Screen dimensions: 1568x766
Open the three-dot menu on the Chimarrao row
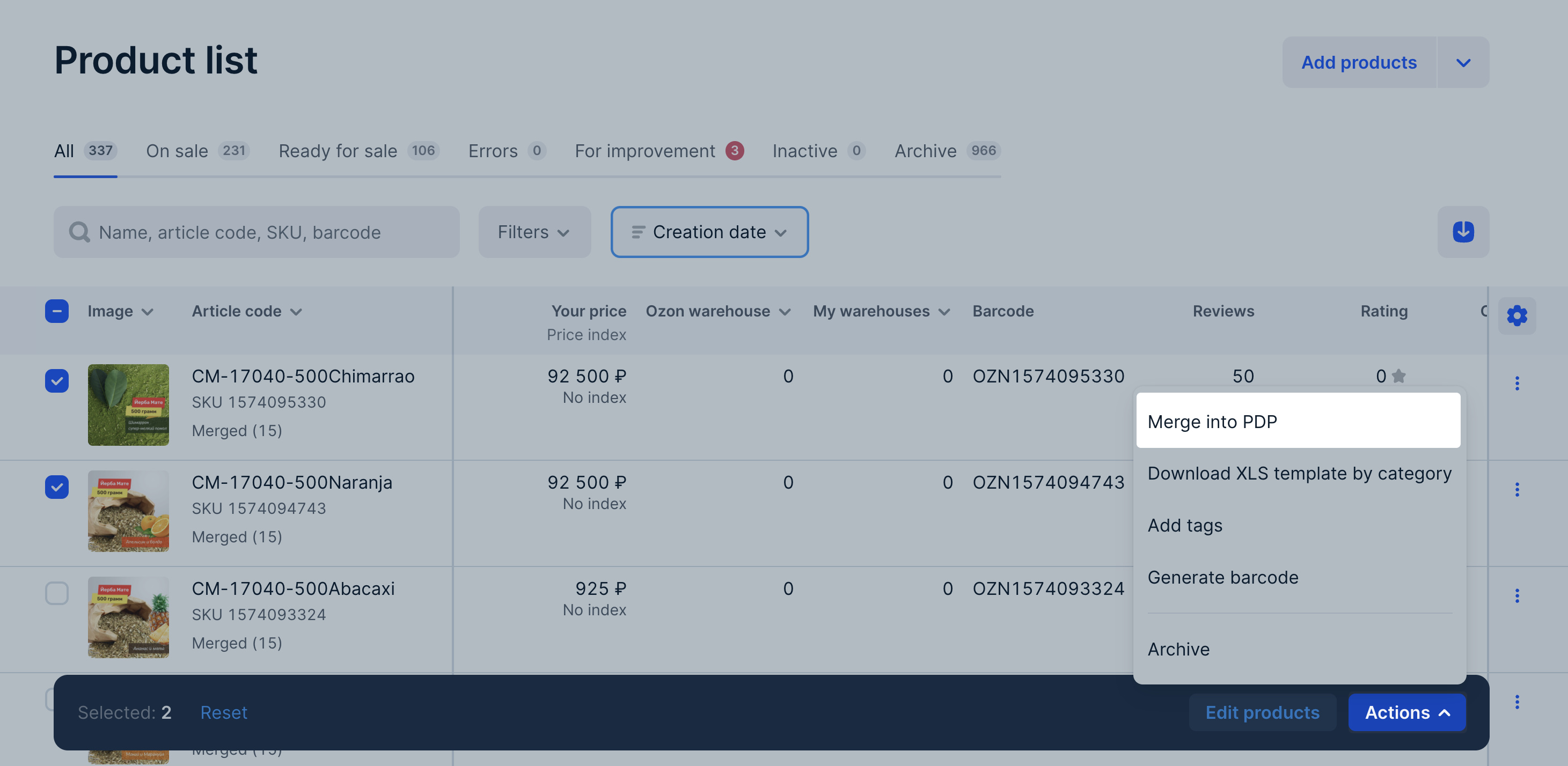(x=1516, y=382)
